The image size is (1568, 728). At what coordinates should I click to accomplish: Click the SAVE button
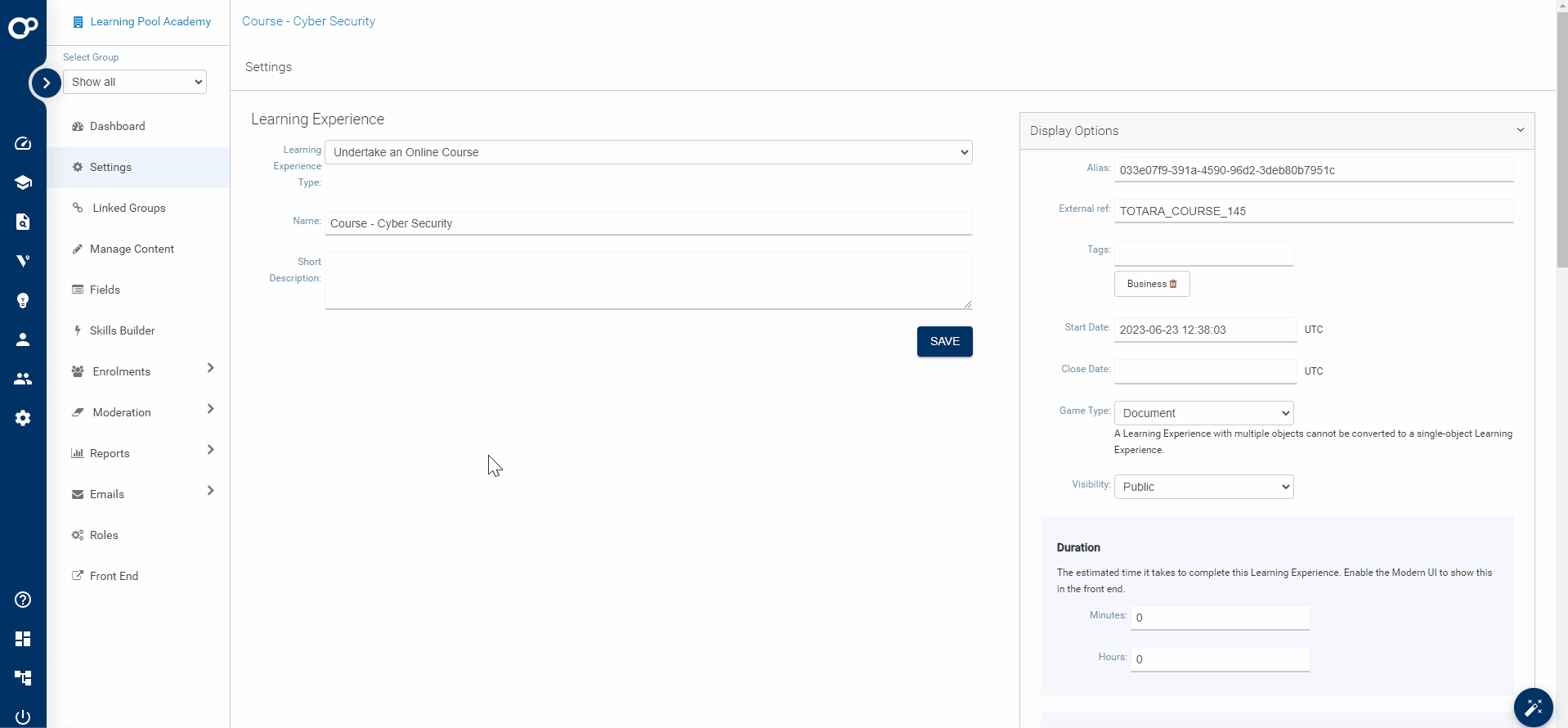944,341
